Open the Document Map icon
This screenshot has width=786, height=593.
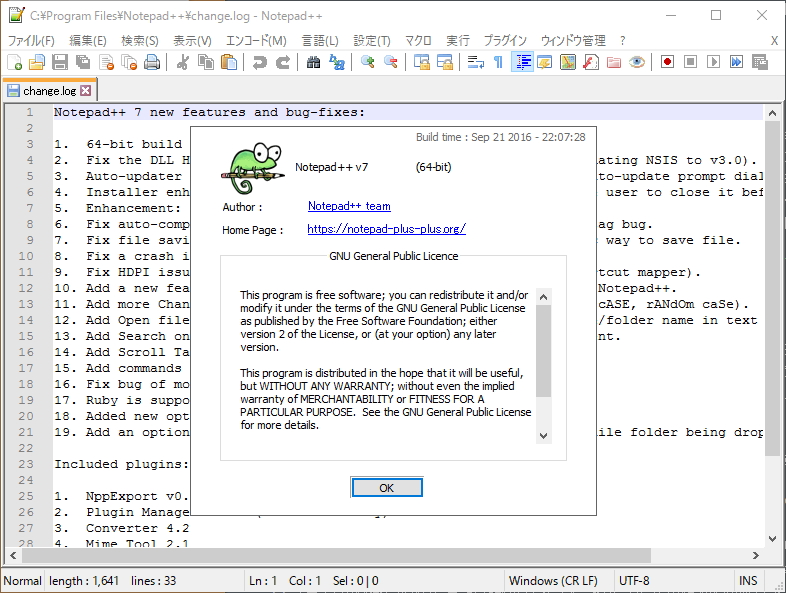[x=568, y=62]
